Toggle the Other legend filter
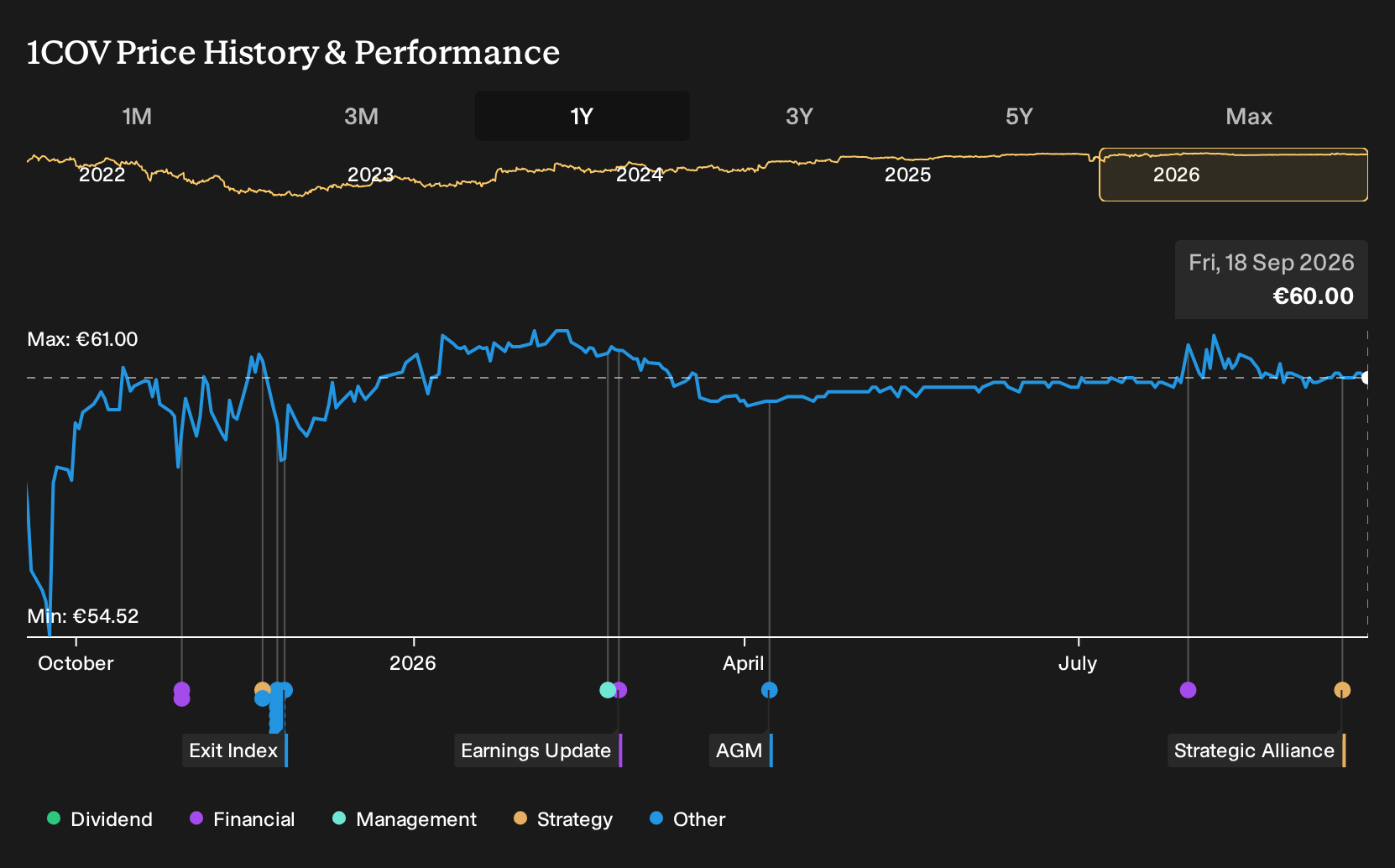This screenshot has width=1395, height=868. [687, 819]
